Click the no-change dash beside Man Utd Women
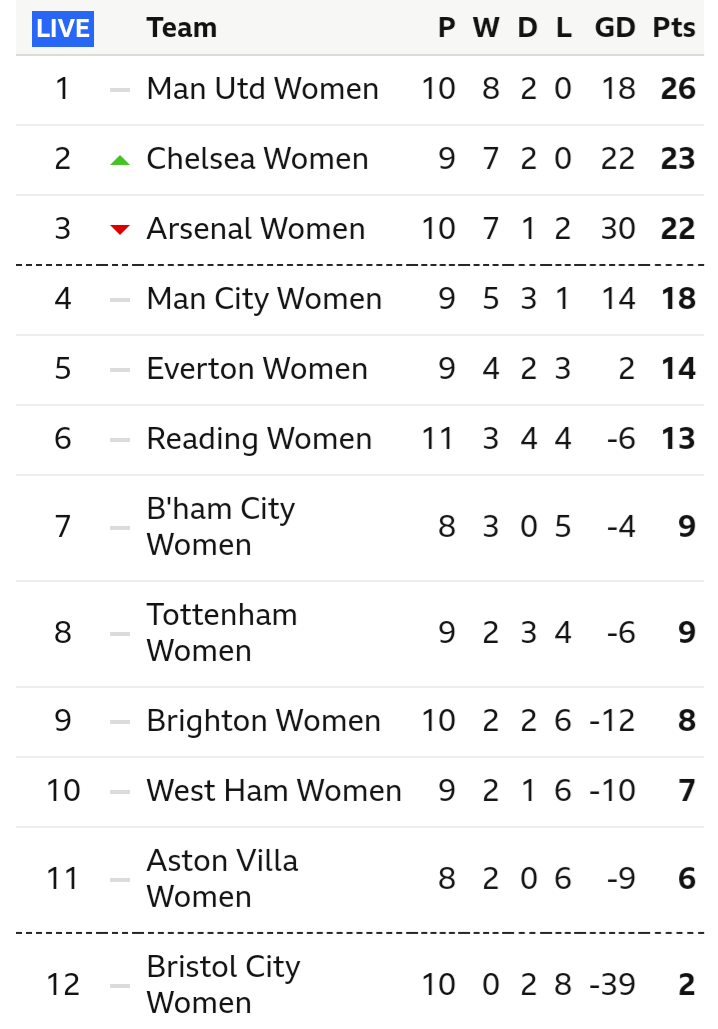The image size is (718, 1029). [x=120, y=90]
